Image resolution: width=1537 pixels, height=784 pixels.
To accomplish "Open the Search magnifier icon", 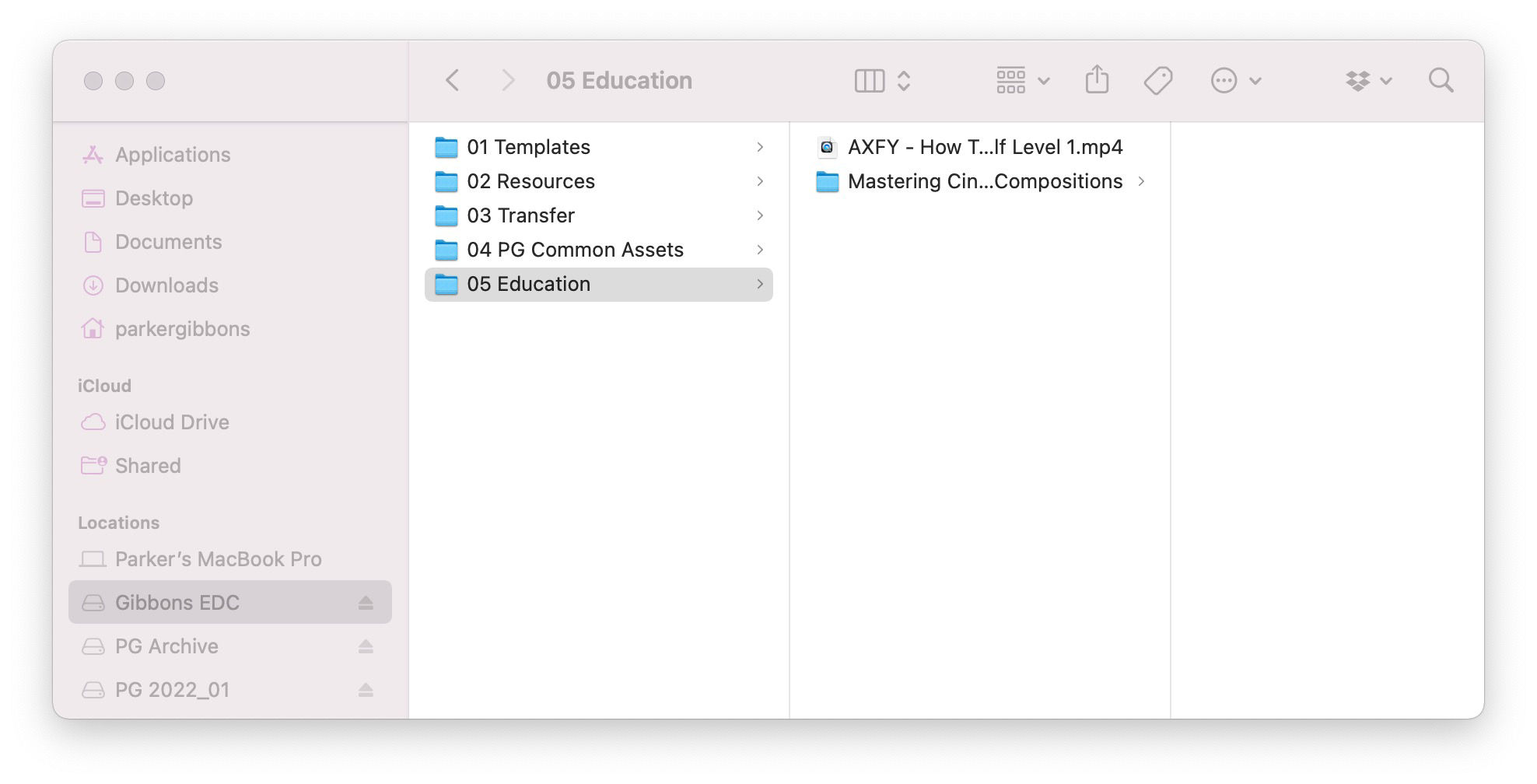I will point(1441,80).
